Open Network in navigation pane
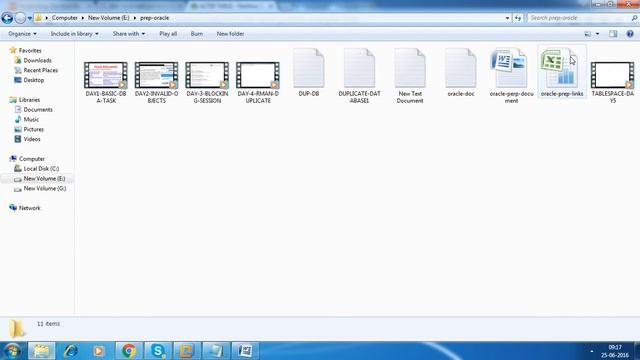The width and height of the screenshot is (640, 360). point(29,208)
